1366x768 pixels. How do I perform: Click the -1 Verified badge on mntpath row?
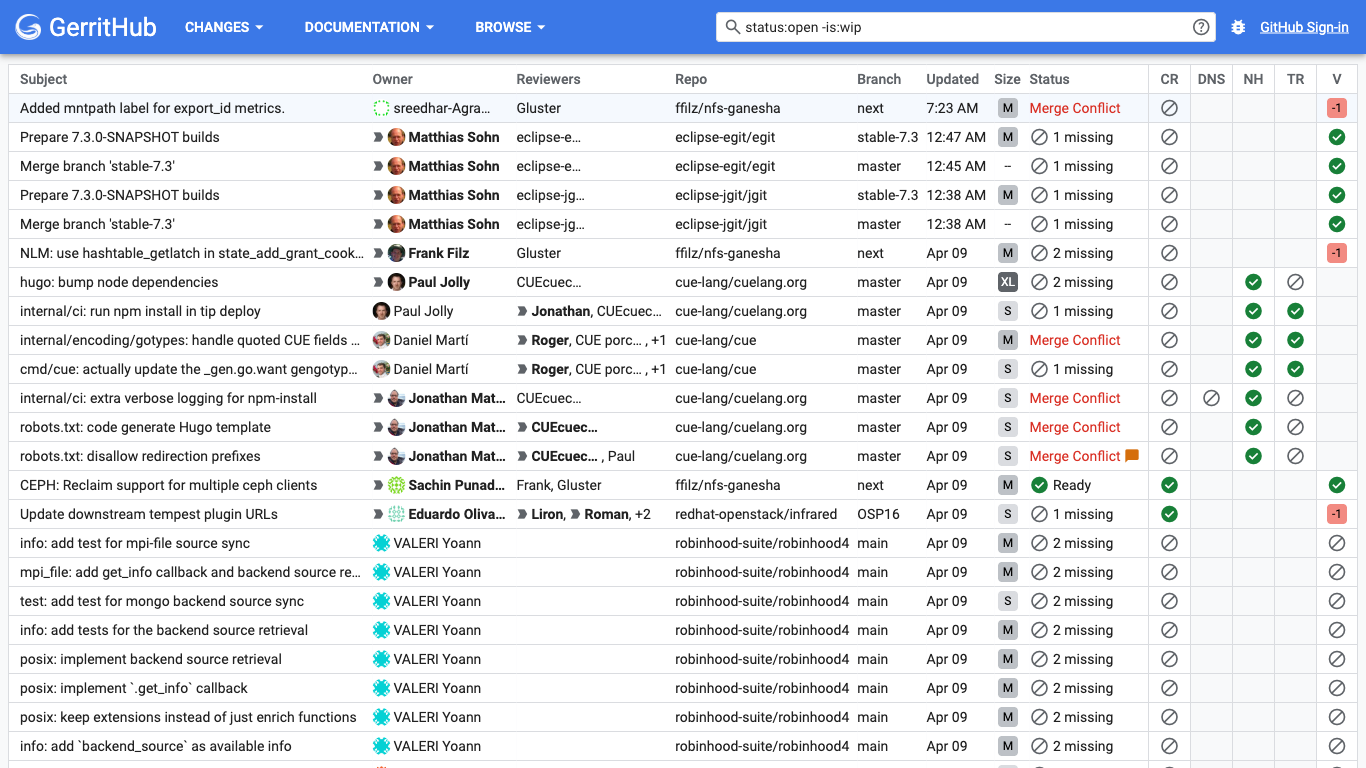coord(1336,108)
